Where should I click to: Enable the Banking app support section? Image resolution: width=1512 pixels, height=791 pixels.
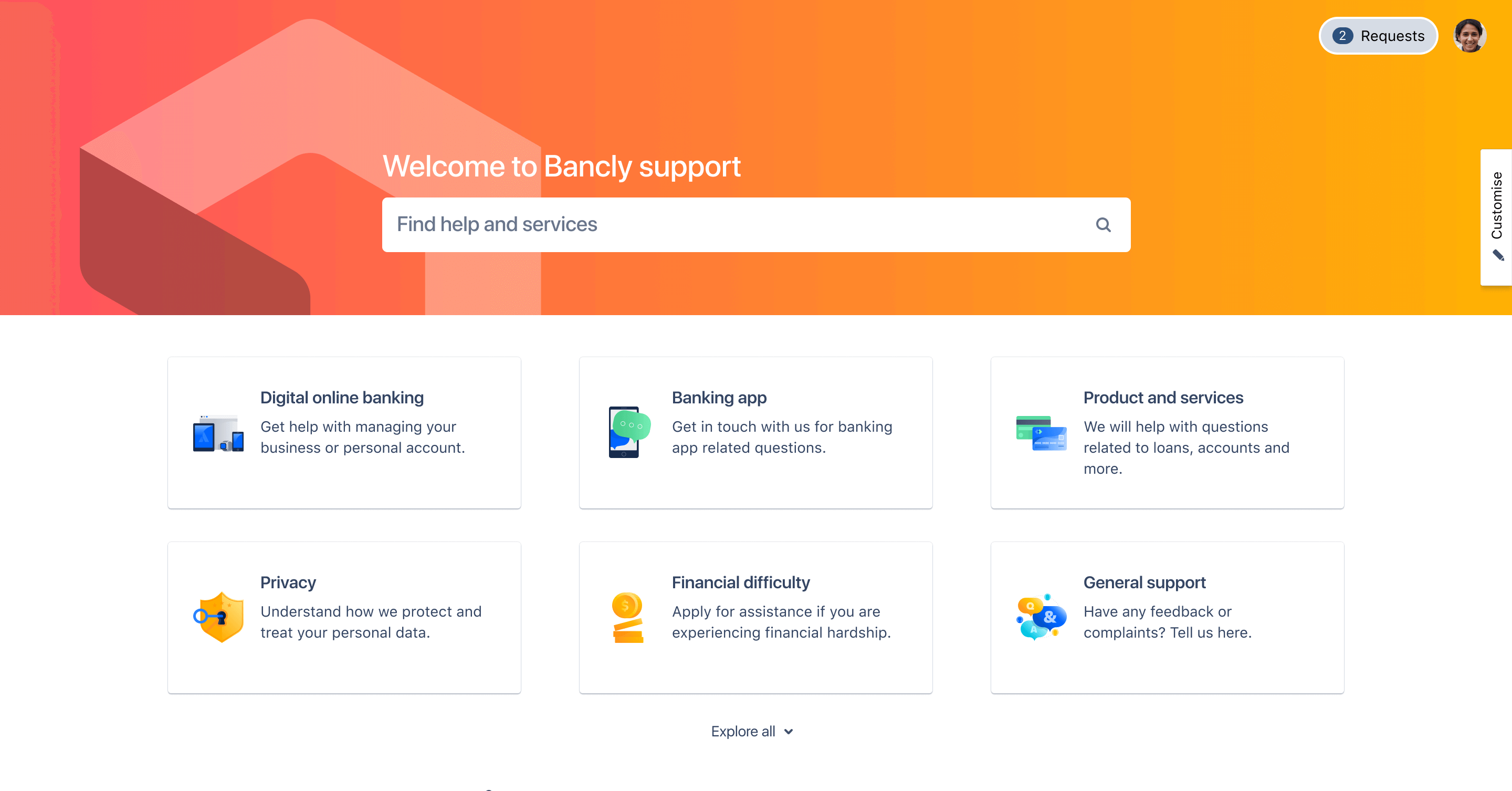(755, 432)
